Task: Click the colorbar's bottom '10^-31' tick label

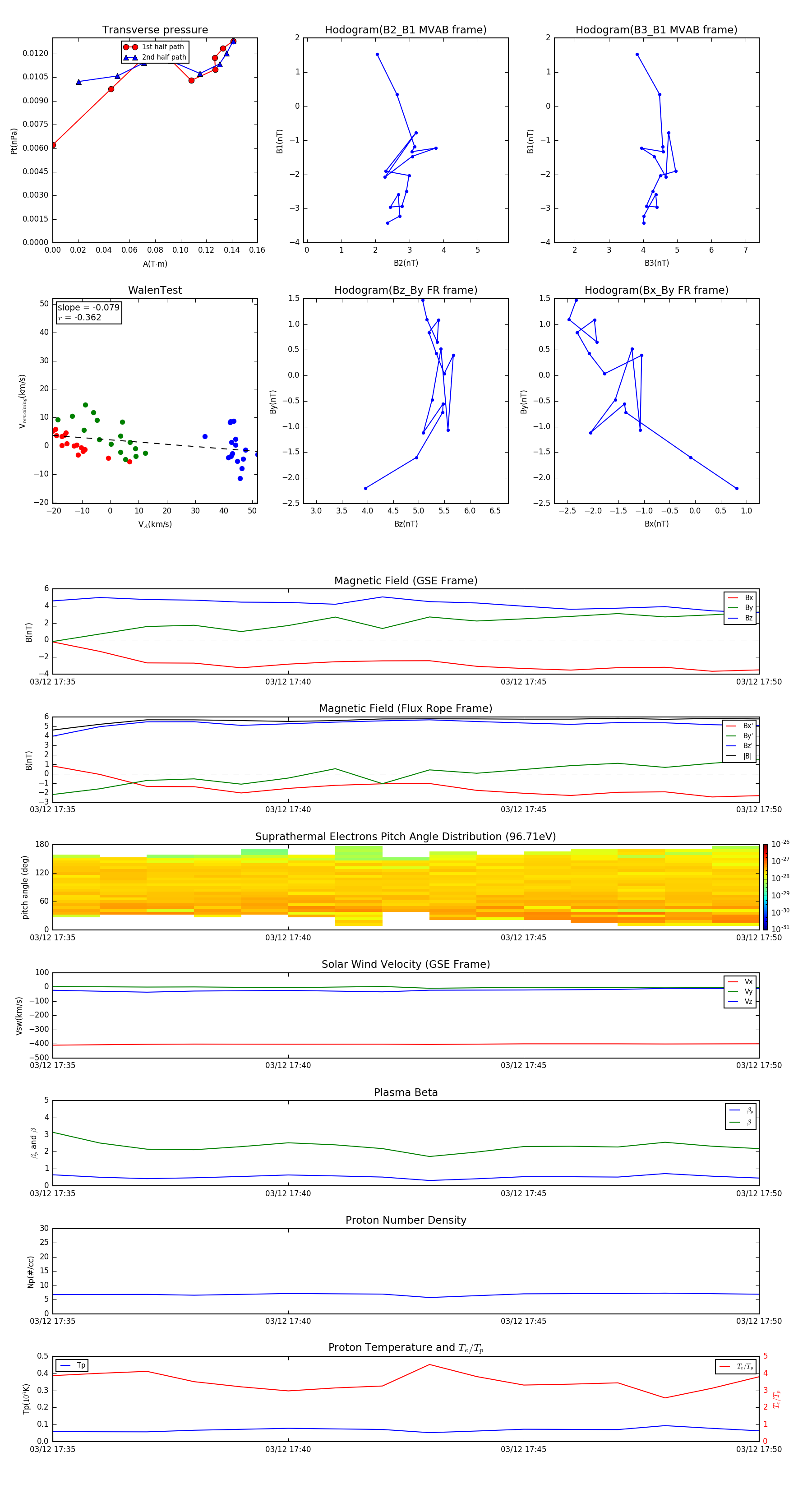Action: coord(780,929)
